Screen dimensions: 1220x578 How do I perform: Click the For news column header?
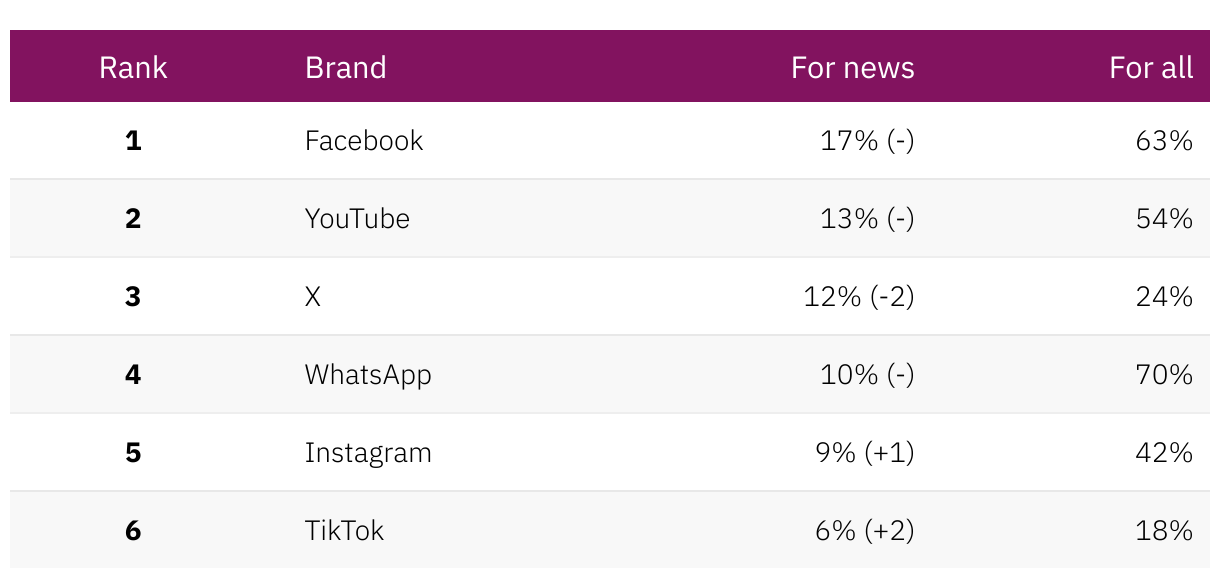click(852, 67)
